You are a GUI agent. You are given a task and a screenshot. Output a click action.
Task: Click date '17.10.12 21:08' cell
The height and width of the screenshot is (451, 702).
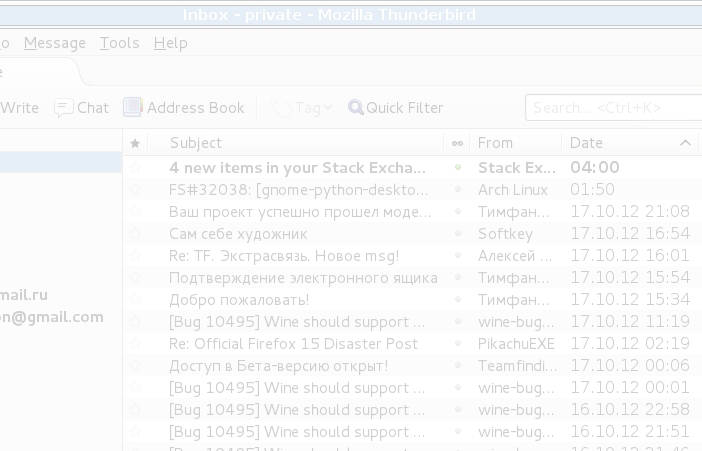click(629, 211)
